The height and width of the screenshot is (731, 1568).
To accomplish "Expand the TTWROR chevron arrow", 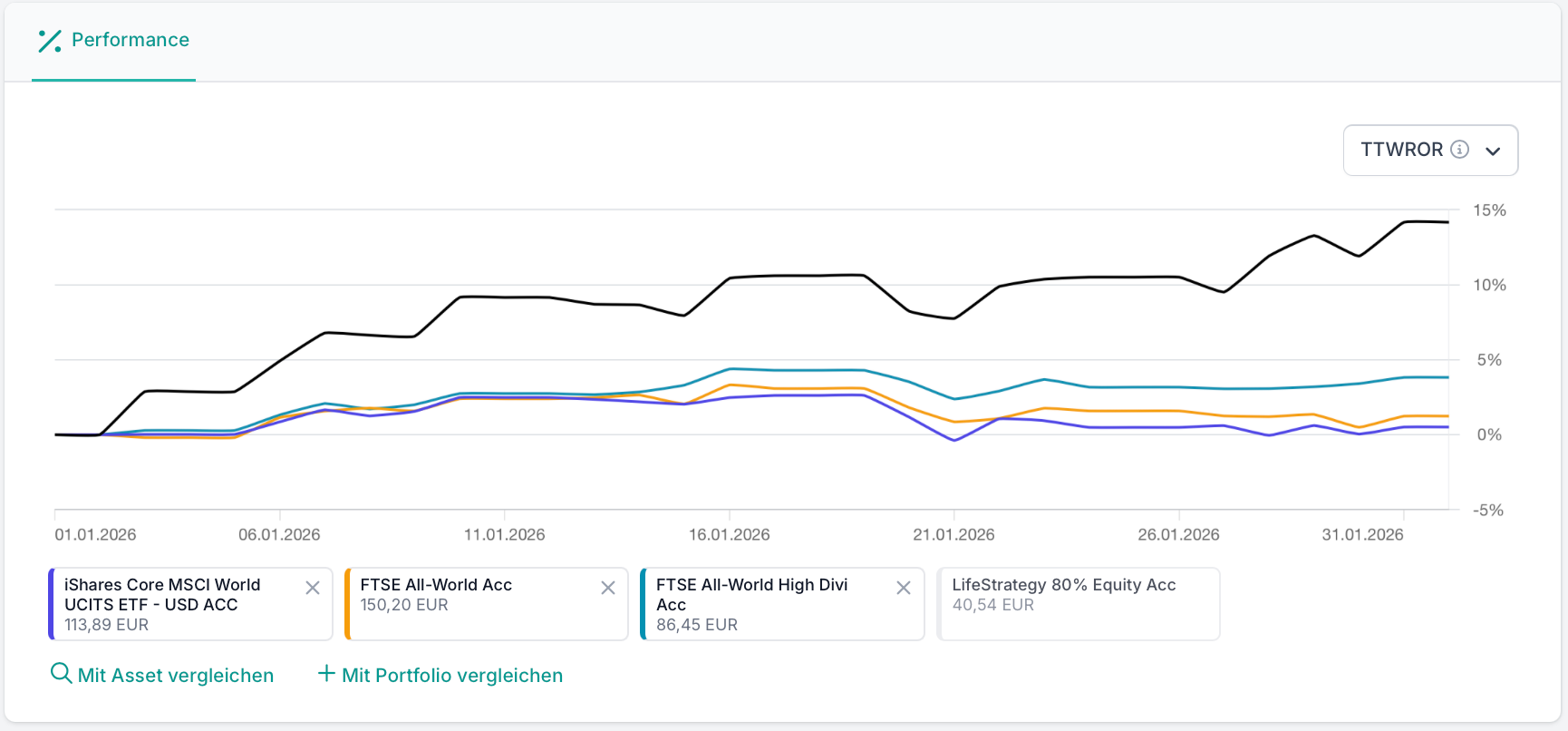I will point(1493,151).
